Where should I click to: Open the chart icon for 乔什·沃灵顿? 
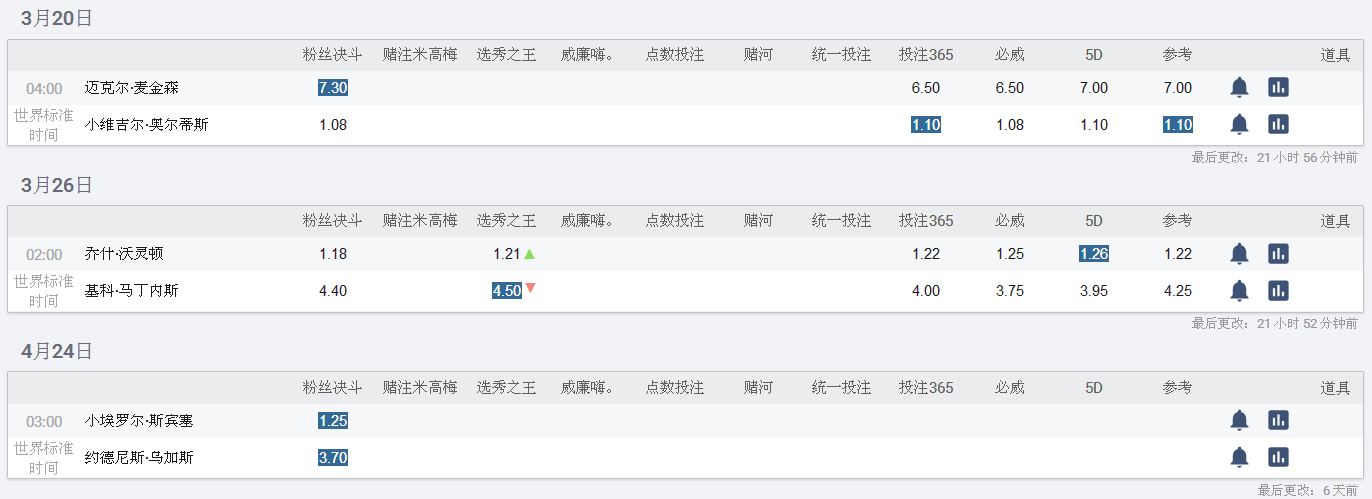1278,254
